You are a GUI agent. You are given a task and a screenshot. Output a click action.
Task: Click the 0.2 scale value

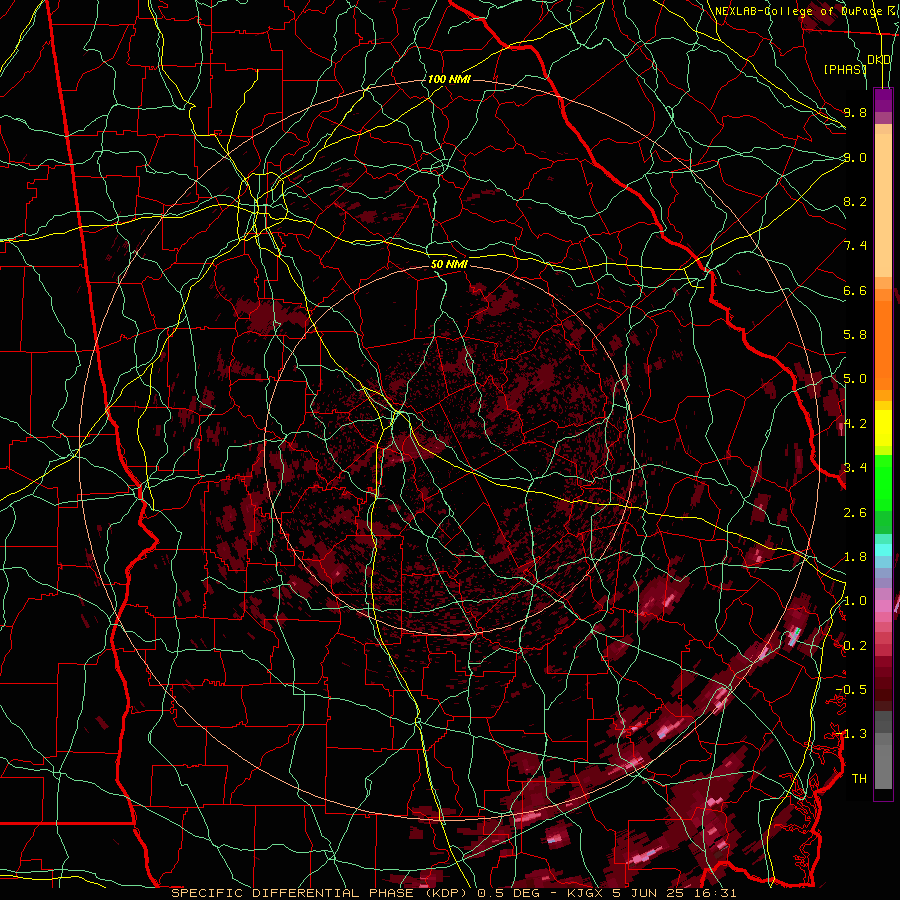pyautogui.click(x=855, y=646)
